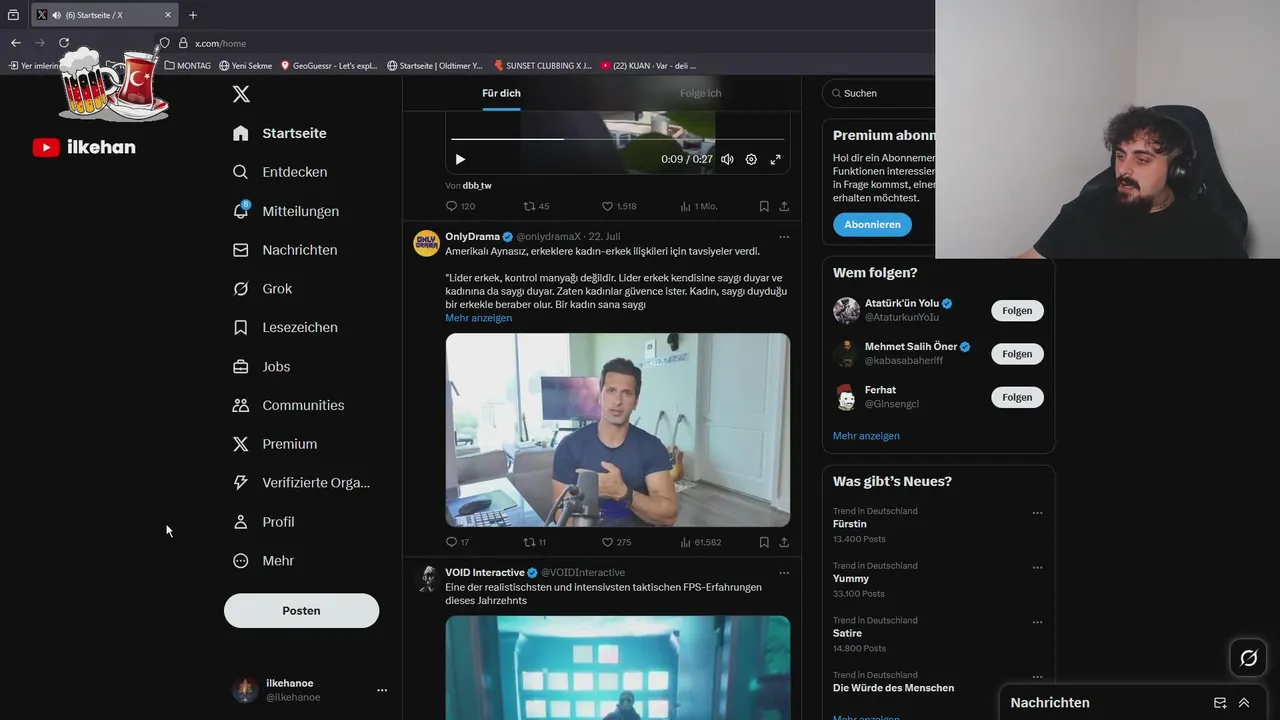
Task: Compose new message in Nachrichten drawer
Action: tap(1220, 703)
